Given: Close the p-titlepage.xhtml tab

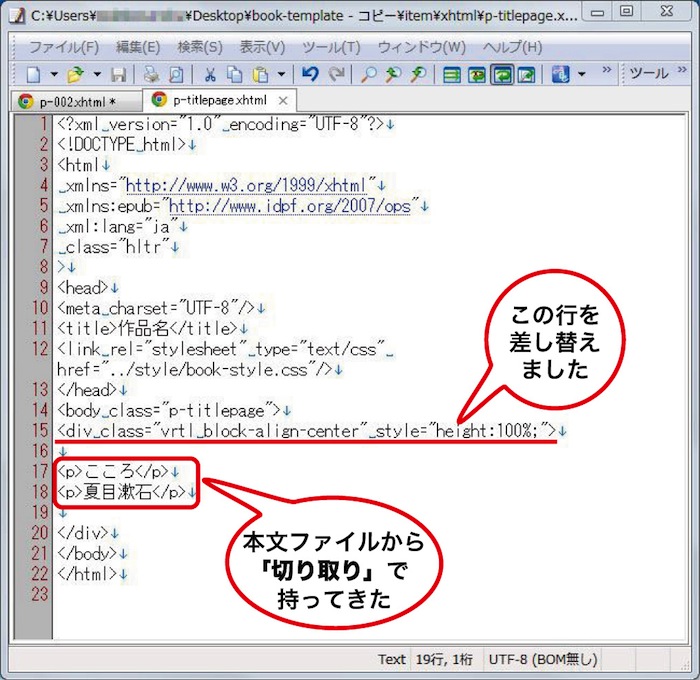Looking at the screenshot, I should [283, 101].
